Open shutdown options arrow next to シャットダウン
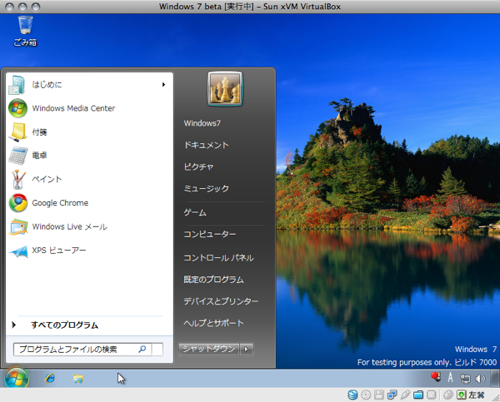This screenshot has height=402, width=500. coord(247,349)
